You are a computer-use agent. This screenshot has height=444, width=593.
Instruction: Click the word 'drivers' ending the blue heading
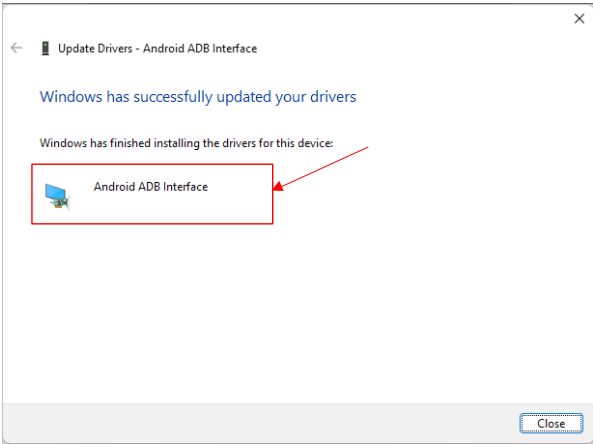pos(333,97)
